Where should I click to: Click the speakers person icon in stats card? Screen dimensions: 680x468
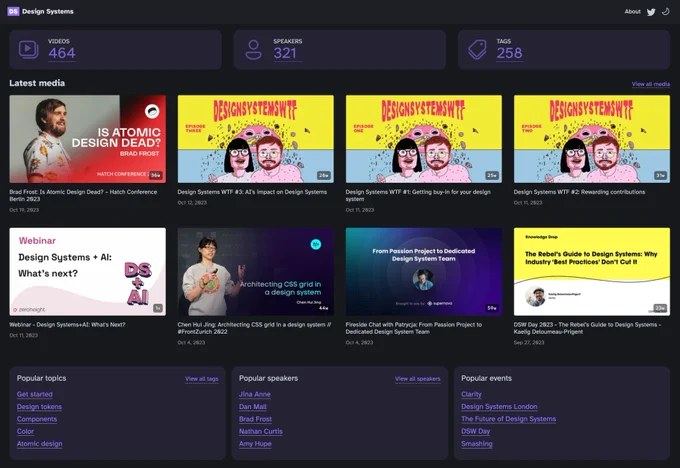[x=253, y=49]
